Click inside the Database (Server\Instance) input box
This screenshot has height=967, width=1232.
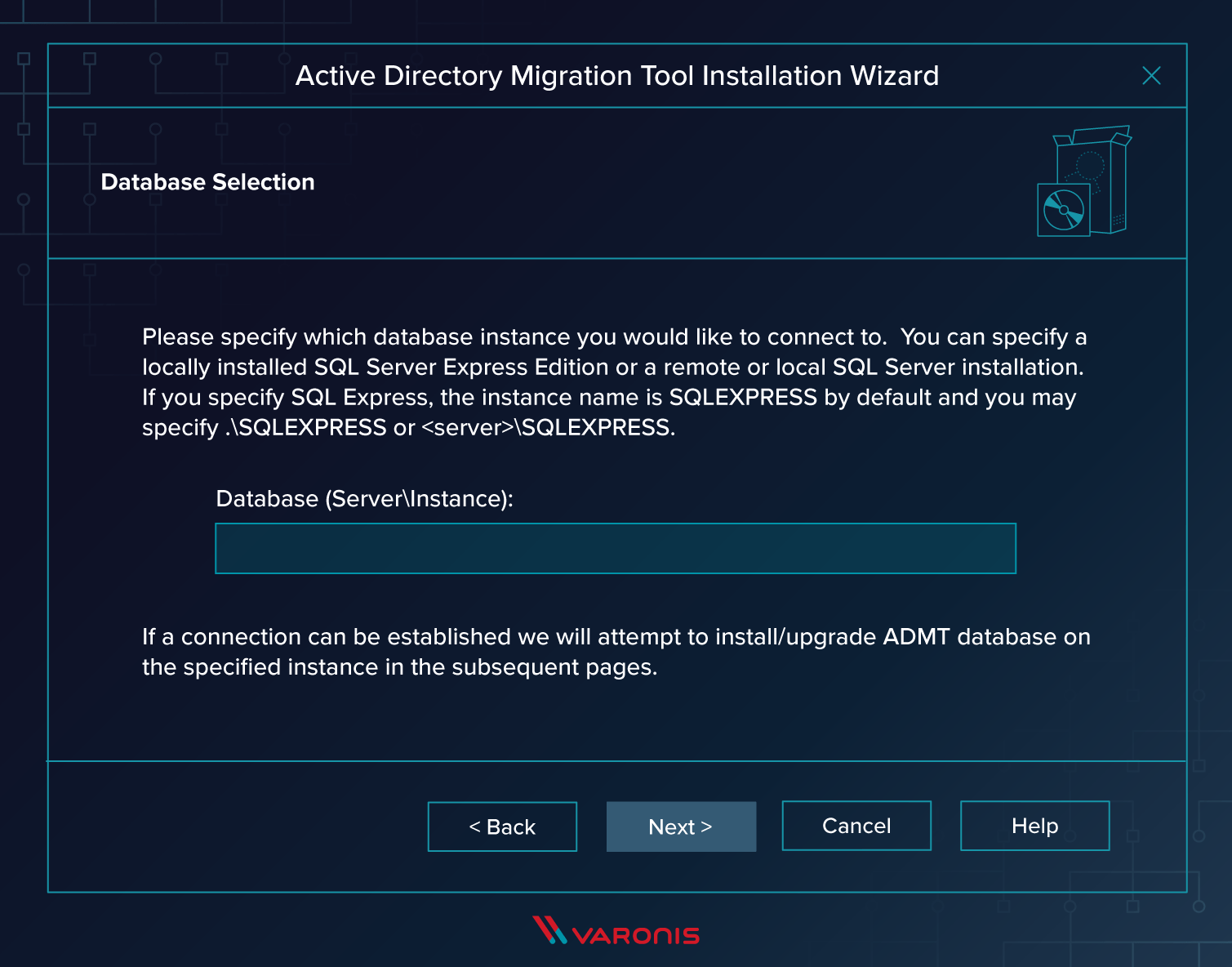coord(616,548)
